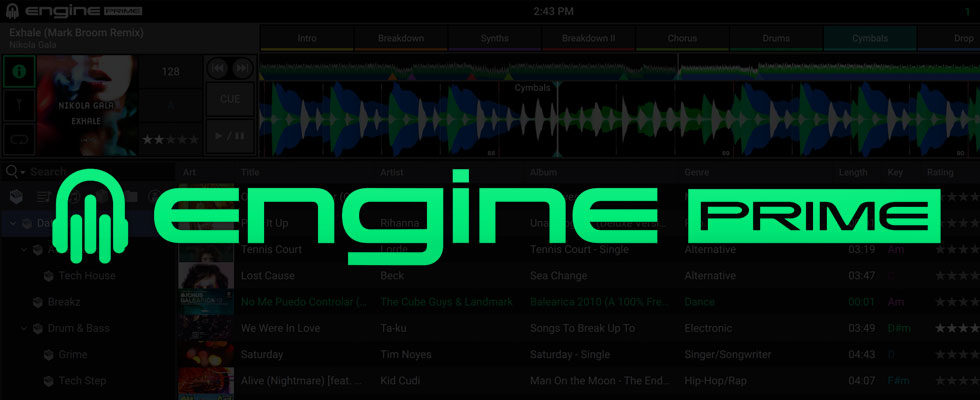This screenshot has height=400, width=980.
Task: Skip to the next track
Action: click(242, 69)
